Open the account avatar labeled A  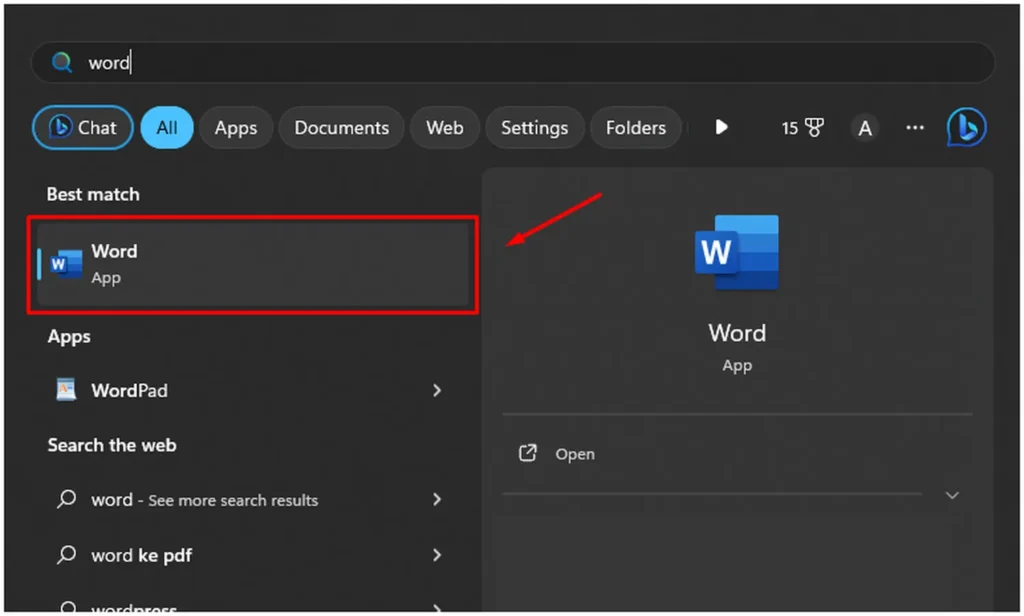point(865,128)
